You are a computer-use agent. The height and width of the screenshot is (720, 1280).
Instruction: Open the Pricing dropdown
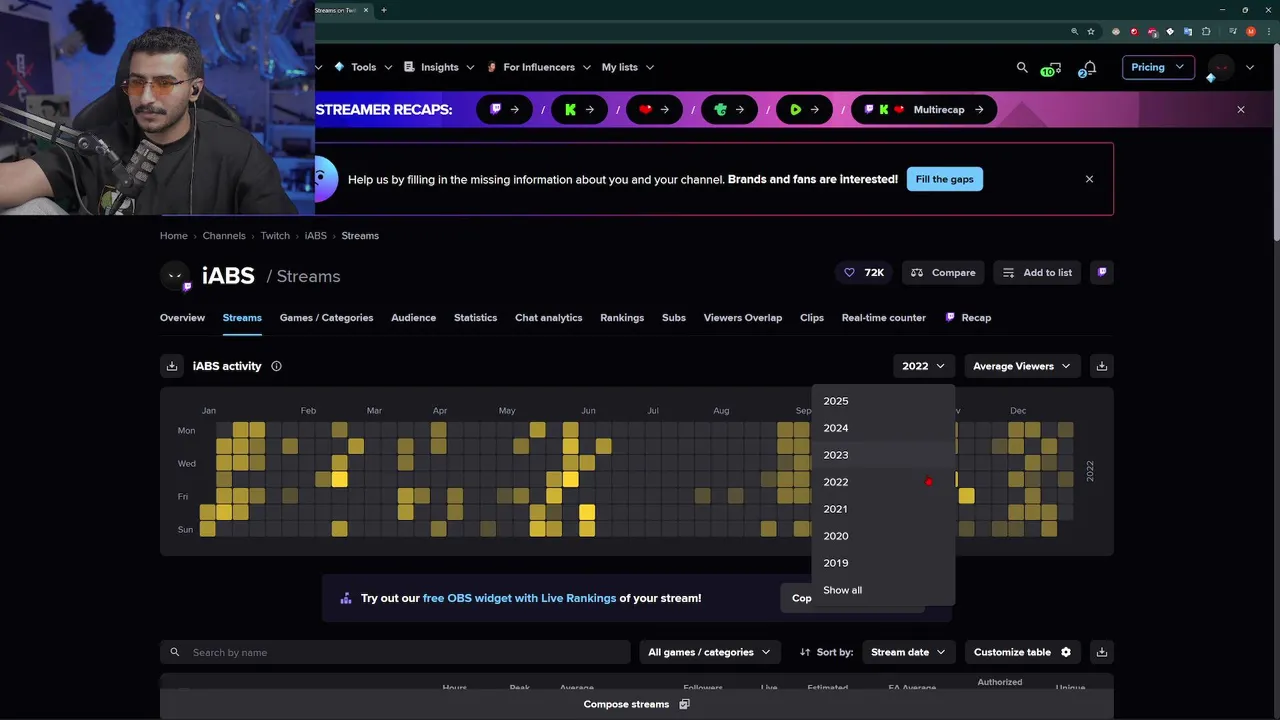tap(1158, 67)
